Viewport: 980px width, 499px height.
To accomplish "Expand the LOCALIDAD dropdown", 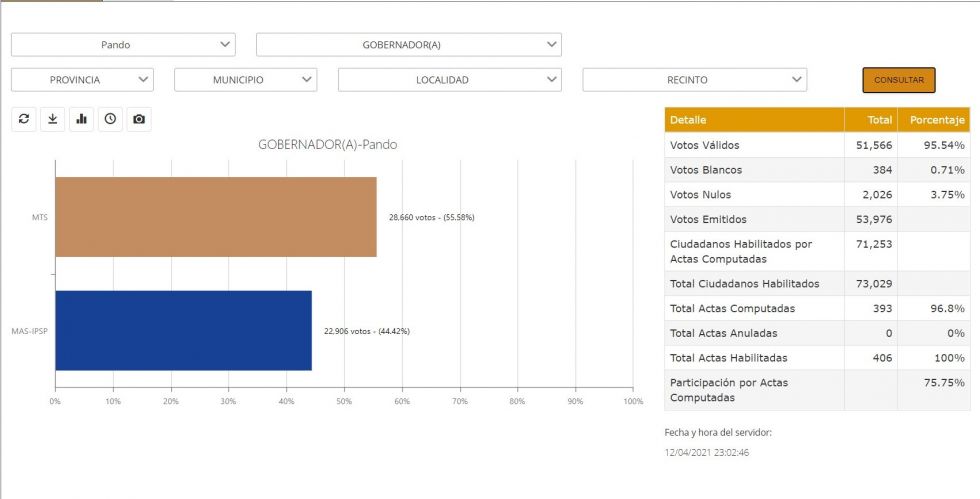I will click(x=450, y=80).
